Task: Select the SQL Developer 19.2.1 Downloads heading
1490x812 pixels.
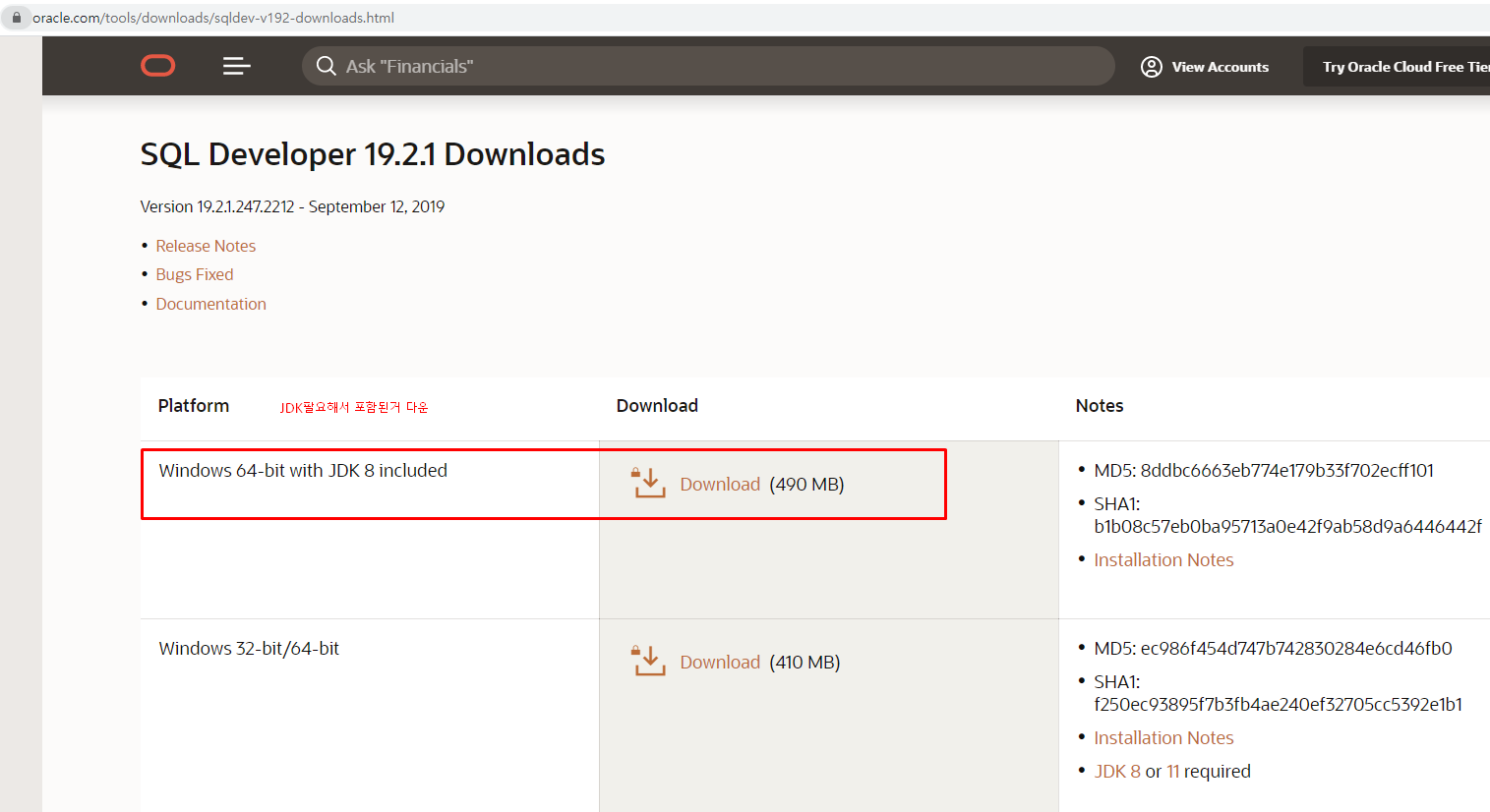Action: (373, 154)
